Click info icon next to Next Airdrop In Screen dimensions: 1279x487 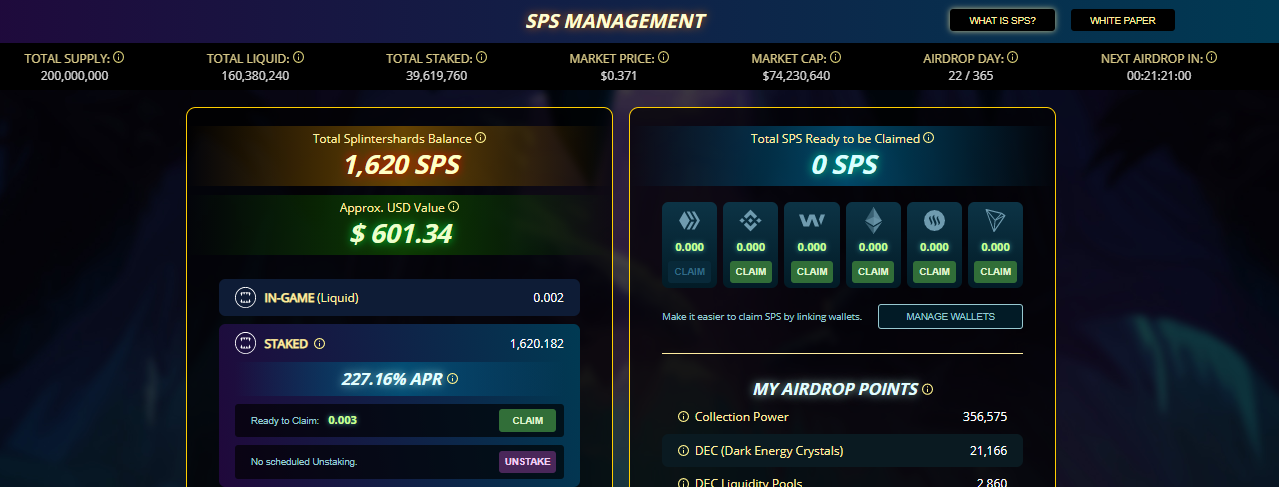coord(1212,58)
